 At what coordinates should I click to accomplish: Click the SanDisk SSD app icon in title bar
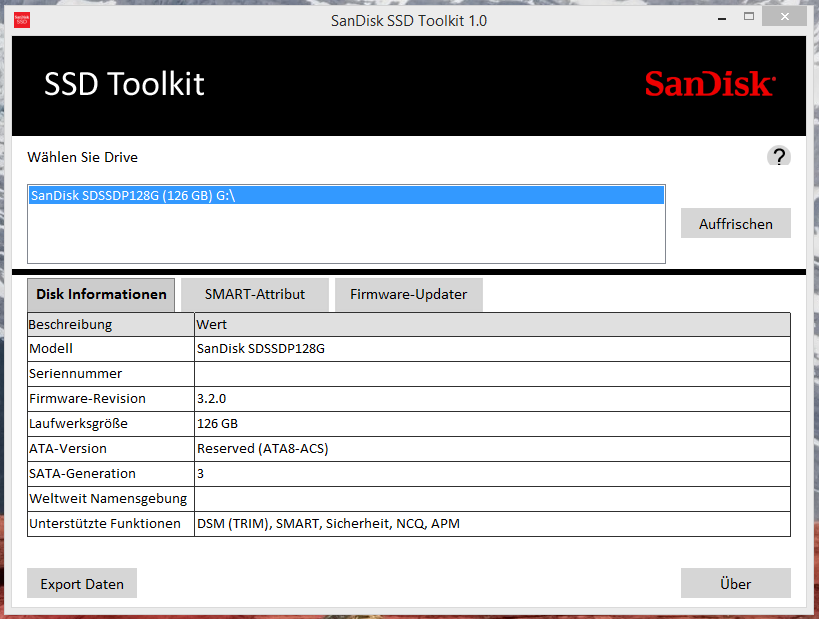pos(22,20)
